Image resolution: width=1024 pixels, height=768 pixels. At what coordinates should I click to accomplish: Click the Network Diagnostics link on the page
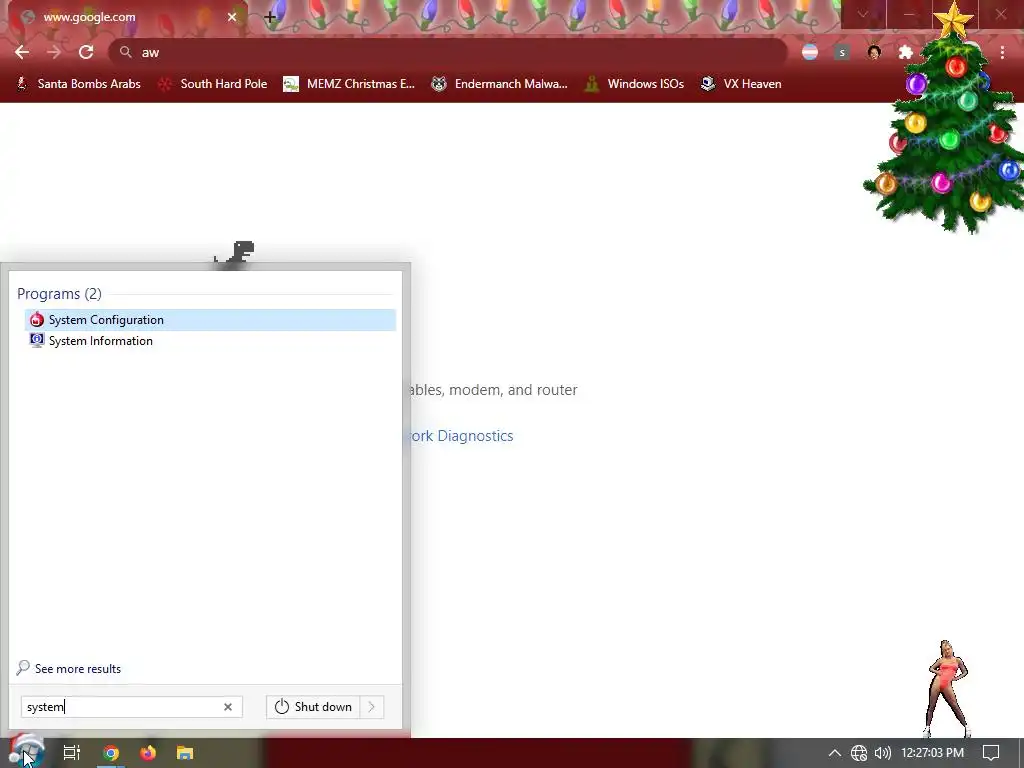pyautogui.click(x=462, y=436)
